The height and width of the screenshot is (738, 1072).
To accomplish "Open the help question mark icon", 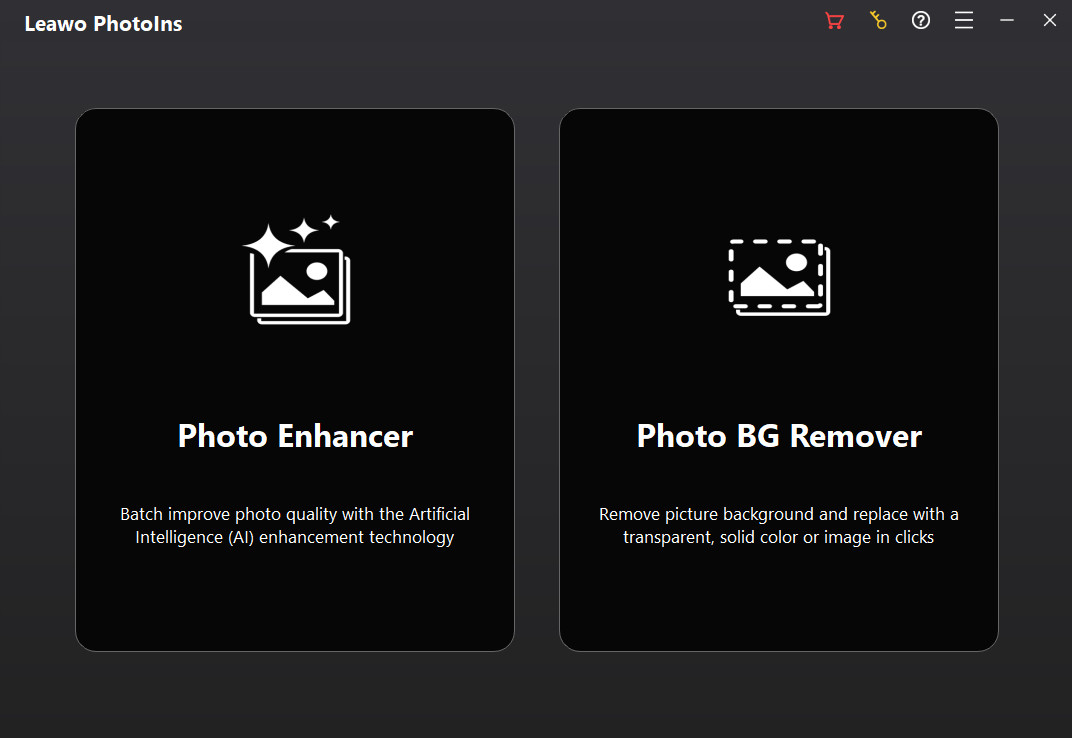I will [x=921, y=21].
